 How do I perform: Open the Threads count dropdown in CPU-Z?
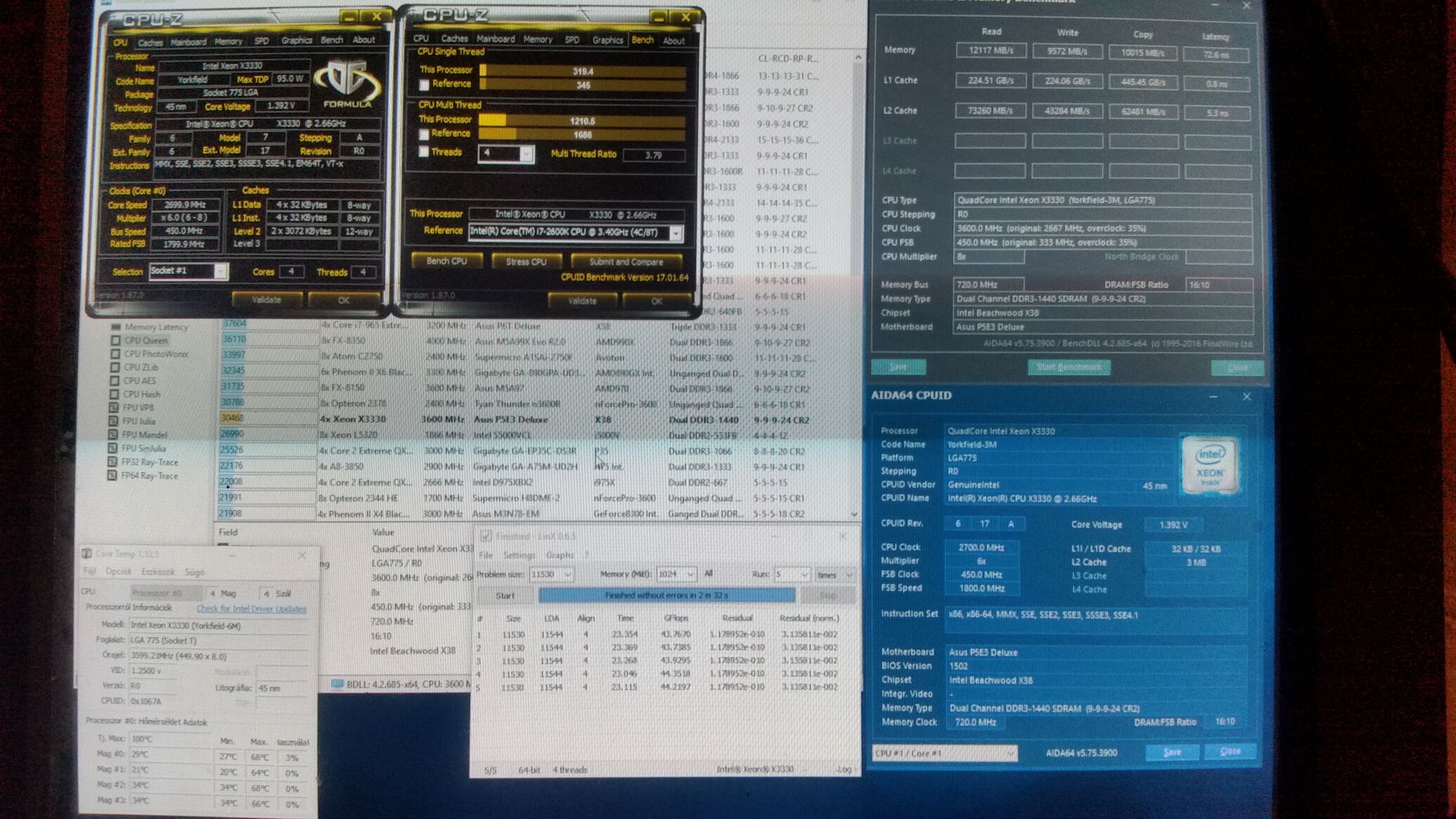(527, 154)
